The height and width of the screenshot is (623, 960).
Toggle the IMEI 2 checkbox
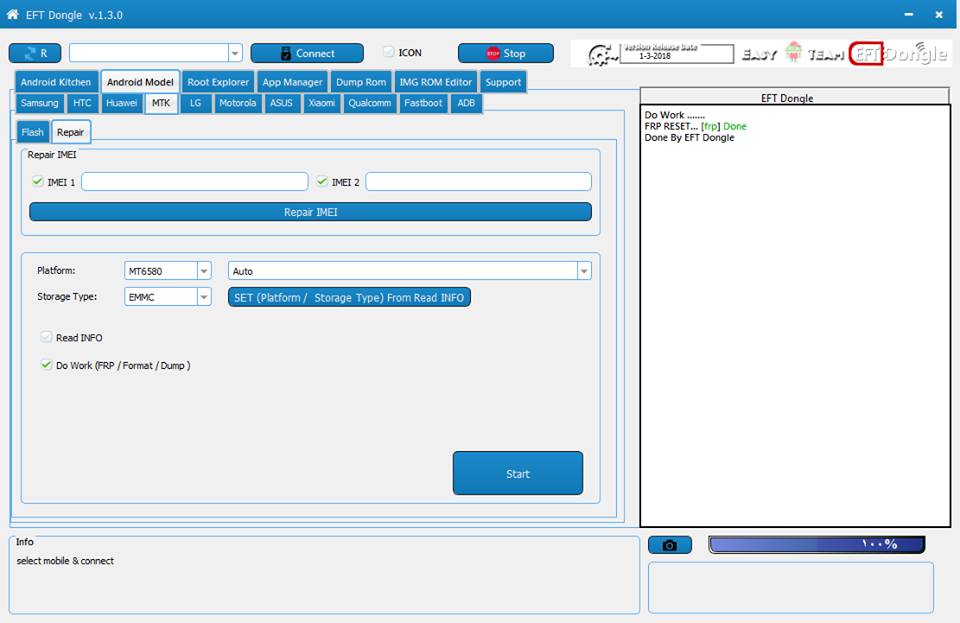tap(322, 181)
